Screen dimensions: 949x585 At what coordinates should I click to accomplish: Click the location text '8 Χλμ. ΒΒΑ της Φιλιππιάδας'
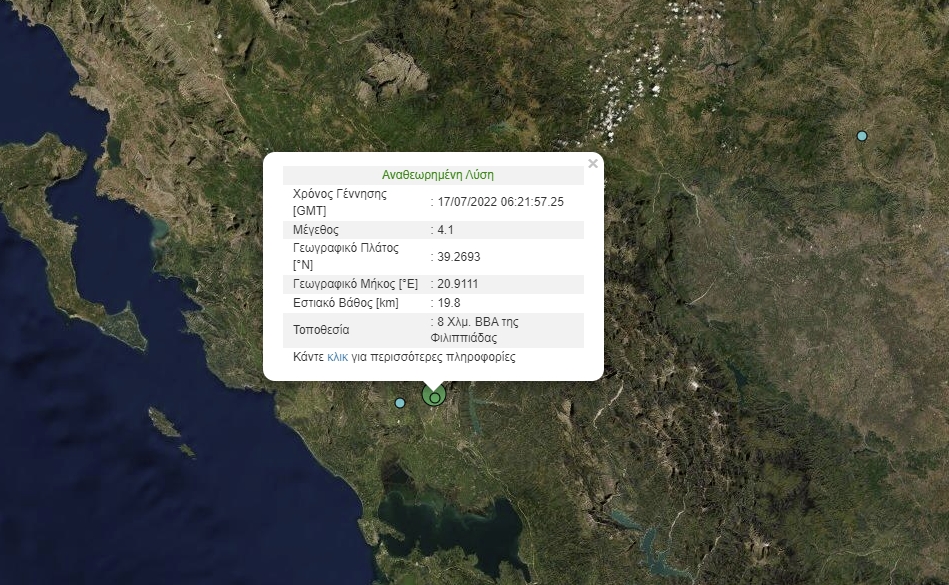click(477, 329)
